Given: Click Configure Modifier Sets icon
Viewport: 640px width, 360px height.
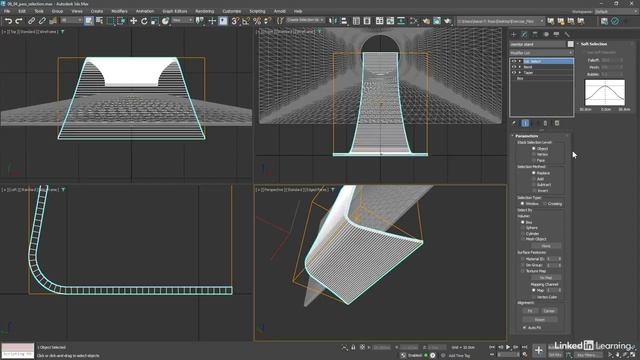Looking at the screenshot, I should (x=557, y=123).
